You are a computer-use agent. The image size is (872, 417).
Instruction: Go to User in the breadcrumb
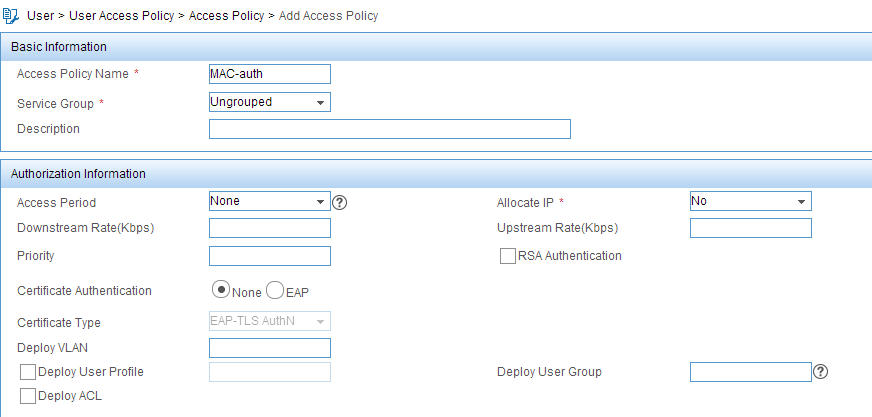[x=41, y=16]
